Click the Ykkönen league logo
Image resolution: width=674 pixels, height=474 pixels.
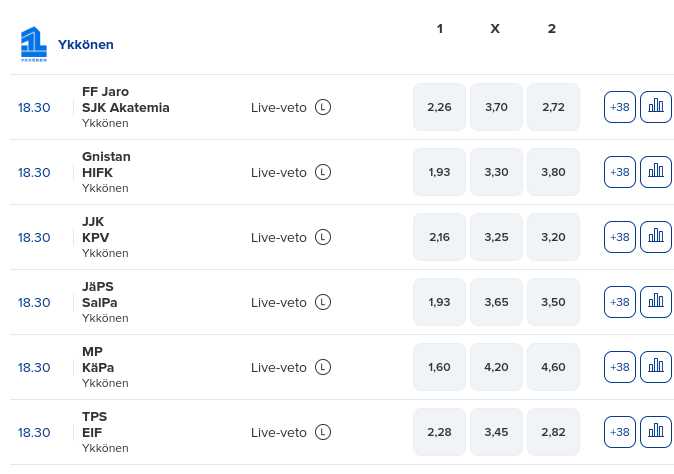(x=34, y=45)
